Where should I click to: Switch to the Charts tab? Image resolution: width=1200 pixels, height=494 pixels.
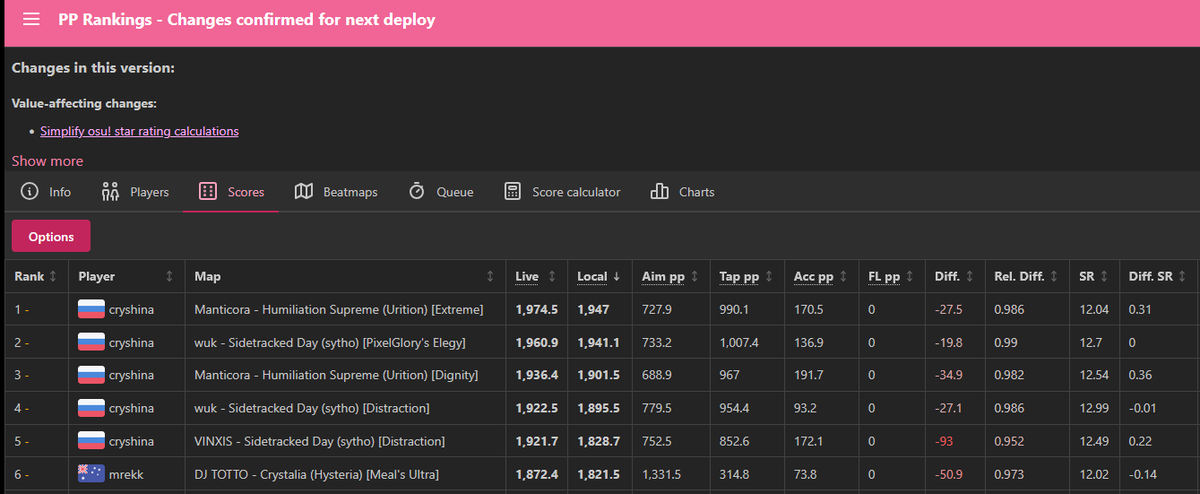tap(682, 191)
